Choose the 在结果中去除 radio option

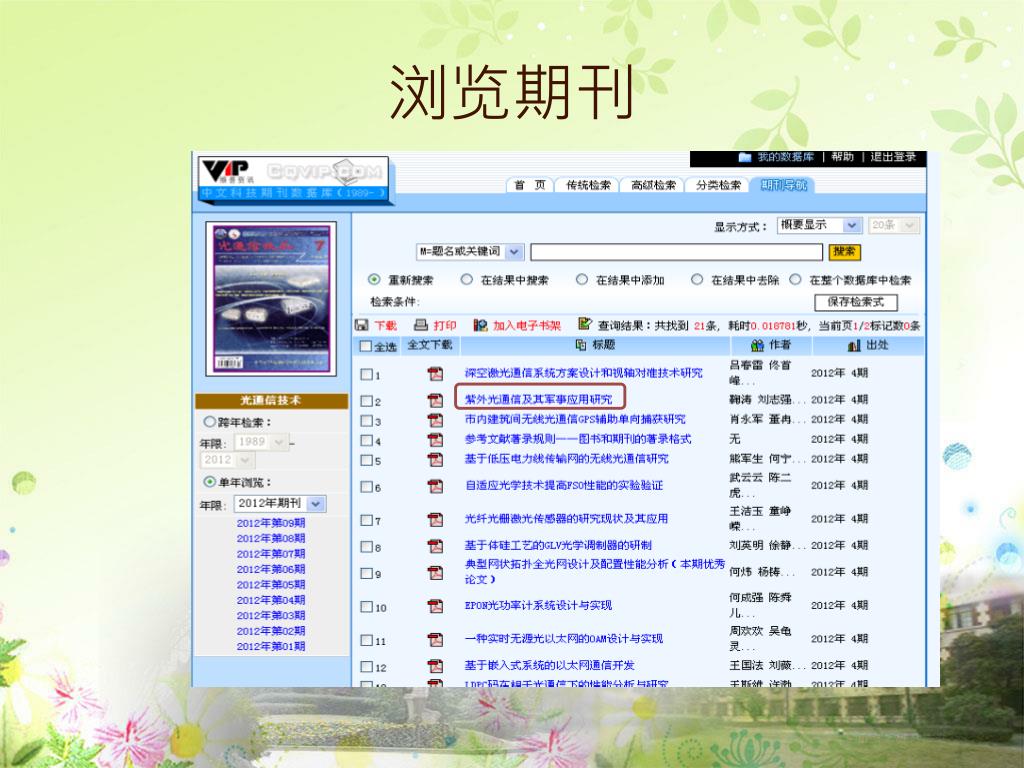coord(697,280)
